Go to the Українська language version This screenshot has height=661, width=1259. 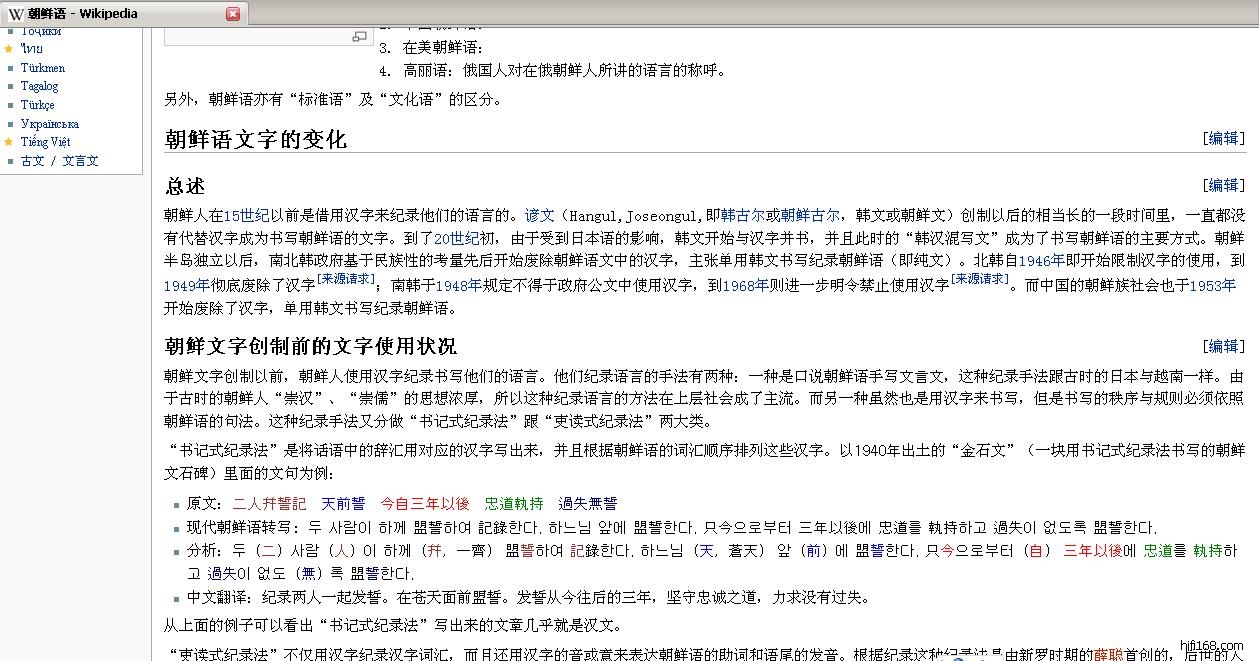click(x=50, y=124)
